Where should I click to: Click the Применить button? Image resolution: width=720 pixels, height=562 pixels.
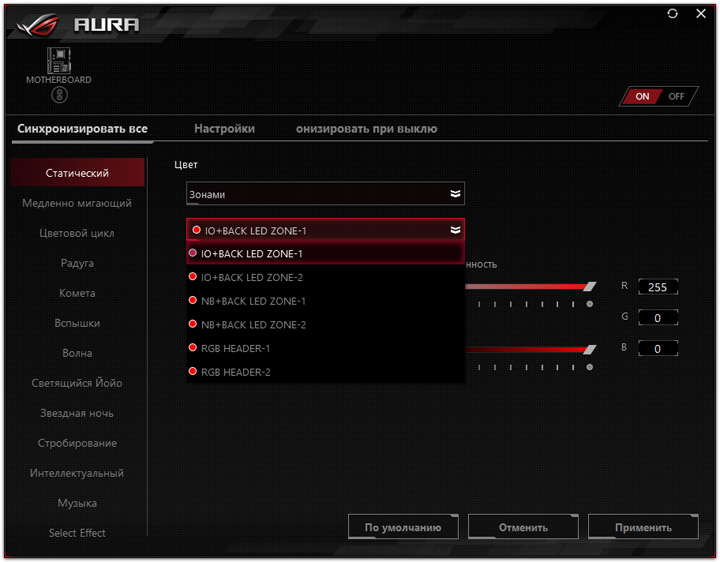(x=643, y=527)
